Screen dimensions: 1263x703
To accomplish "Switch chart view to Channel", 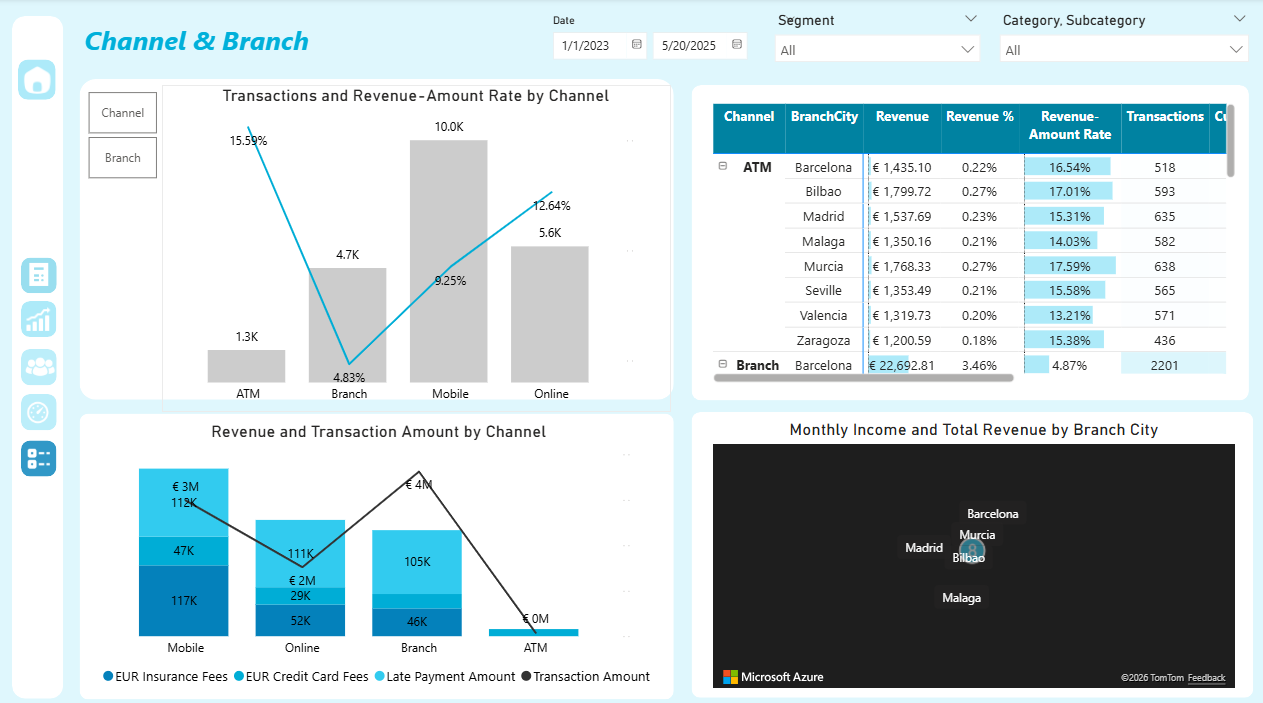I will click(x=123, y=113).
